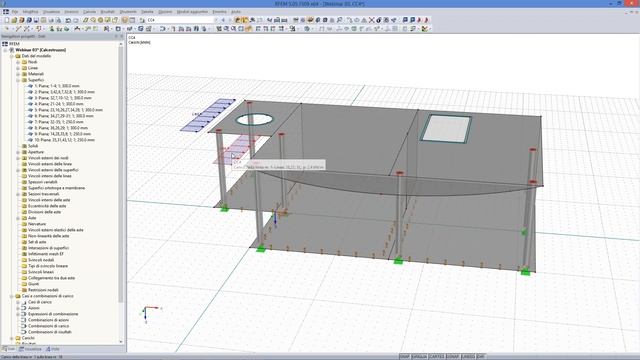Open the Modifica menu
The image size is (640, 360).
tap(30, 12)
